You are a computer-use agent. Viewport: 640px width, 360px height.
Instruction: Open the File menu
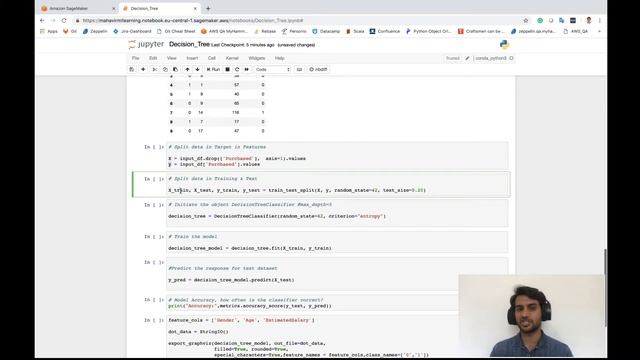coord(136,58)
